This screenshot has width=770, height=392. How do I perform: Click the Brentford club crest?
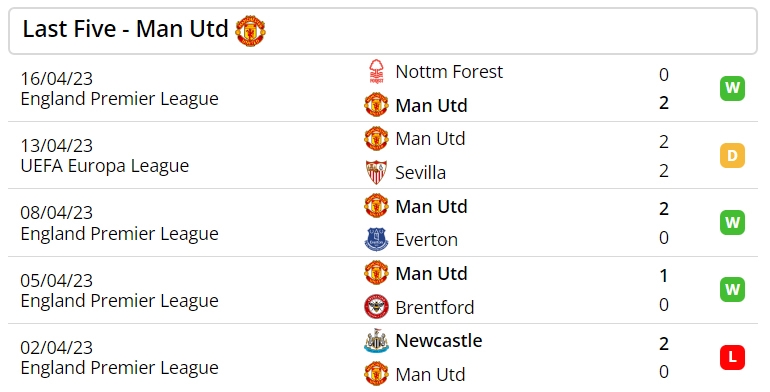click(376, 307)
